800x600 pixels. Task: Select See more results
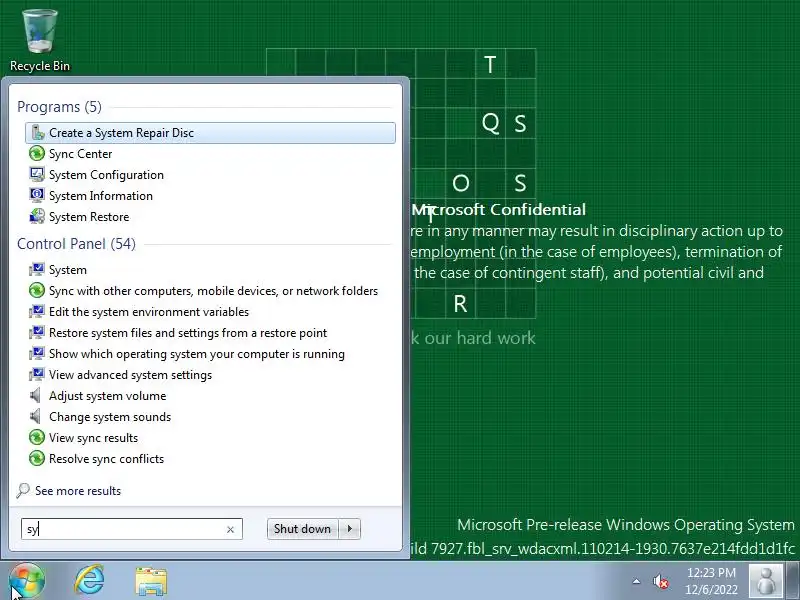tap(78, 490)
